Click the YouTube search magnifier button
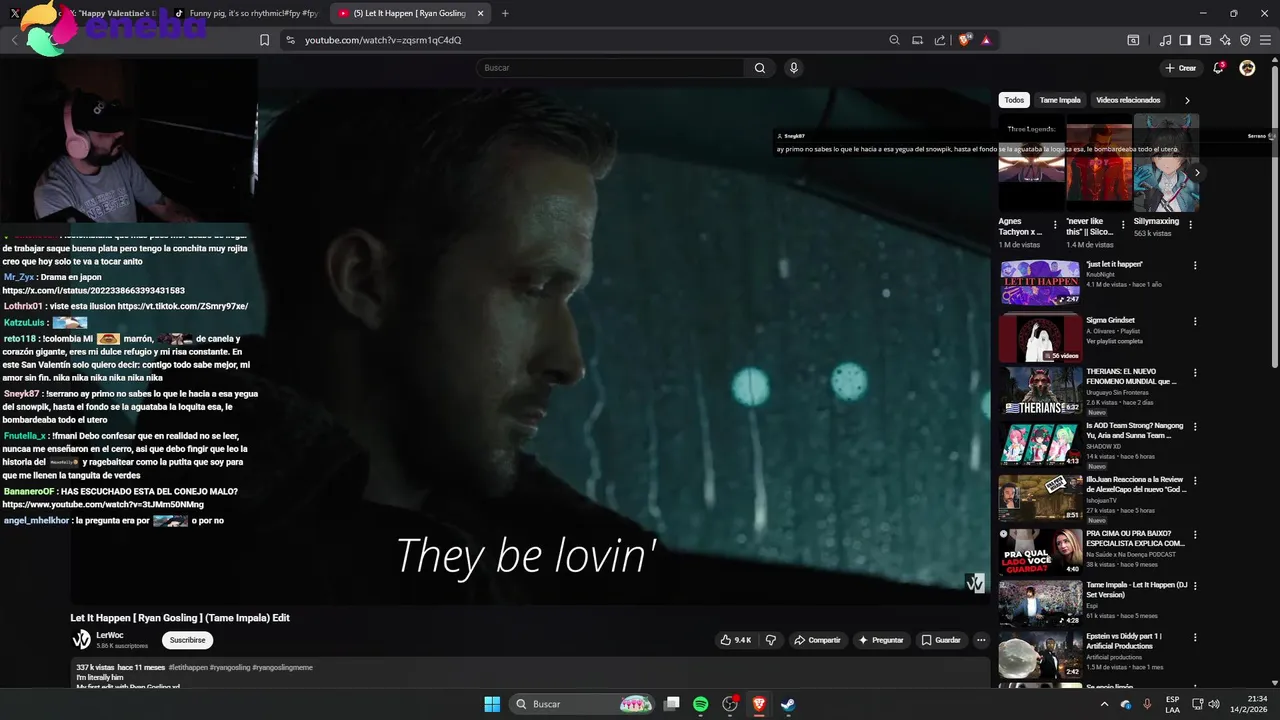Image resolution: width=1280 pixels, height=720 pixels. (760, 68)
